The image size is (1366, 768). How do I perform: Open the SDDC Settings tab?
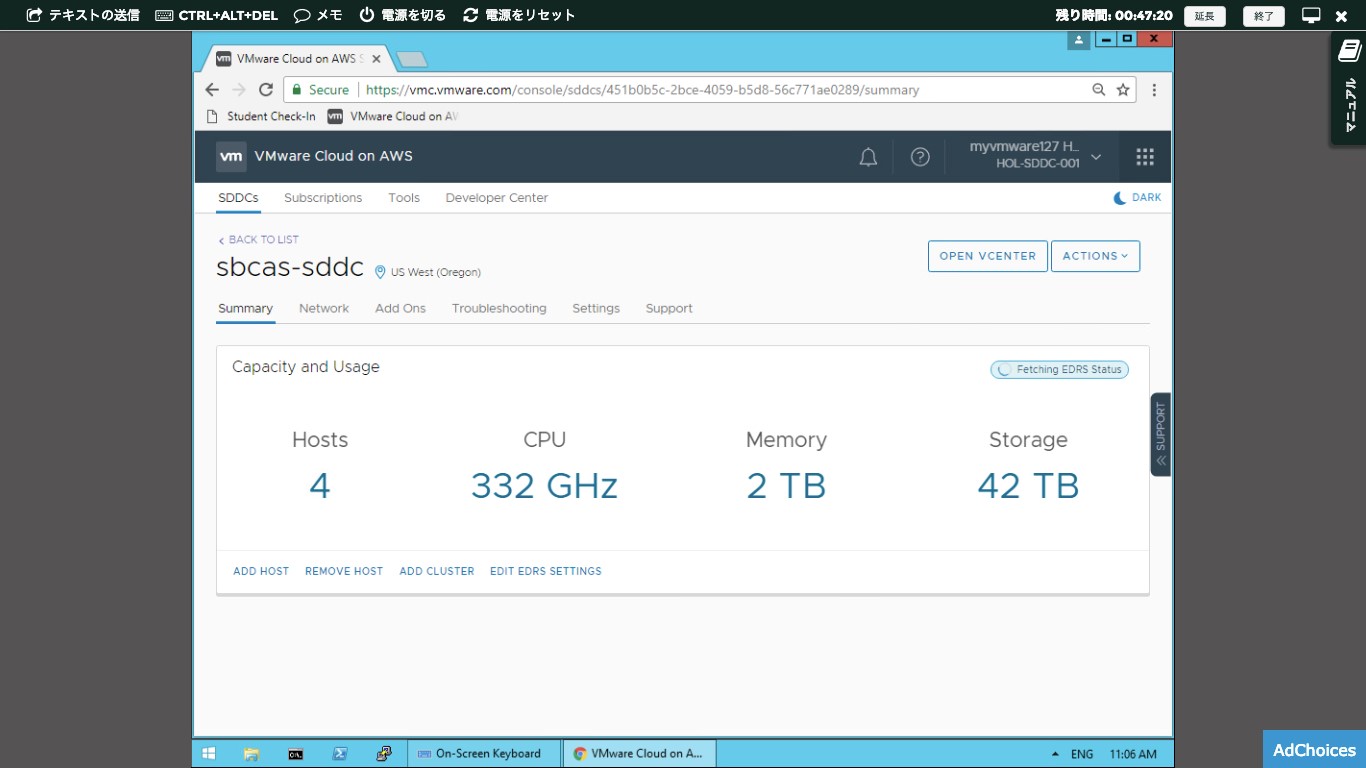click(x=596, y=309)
